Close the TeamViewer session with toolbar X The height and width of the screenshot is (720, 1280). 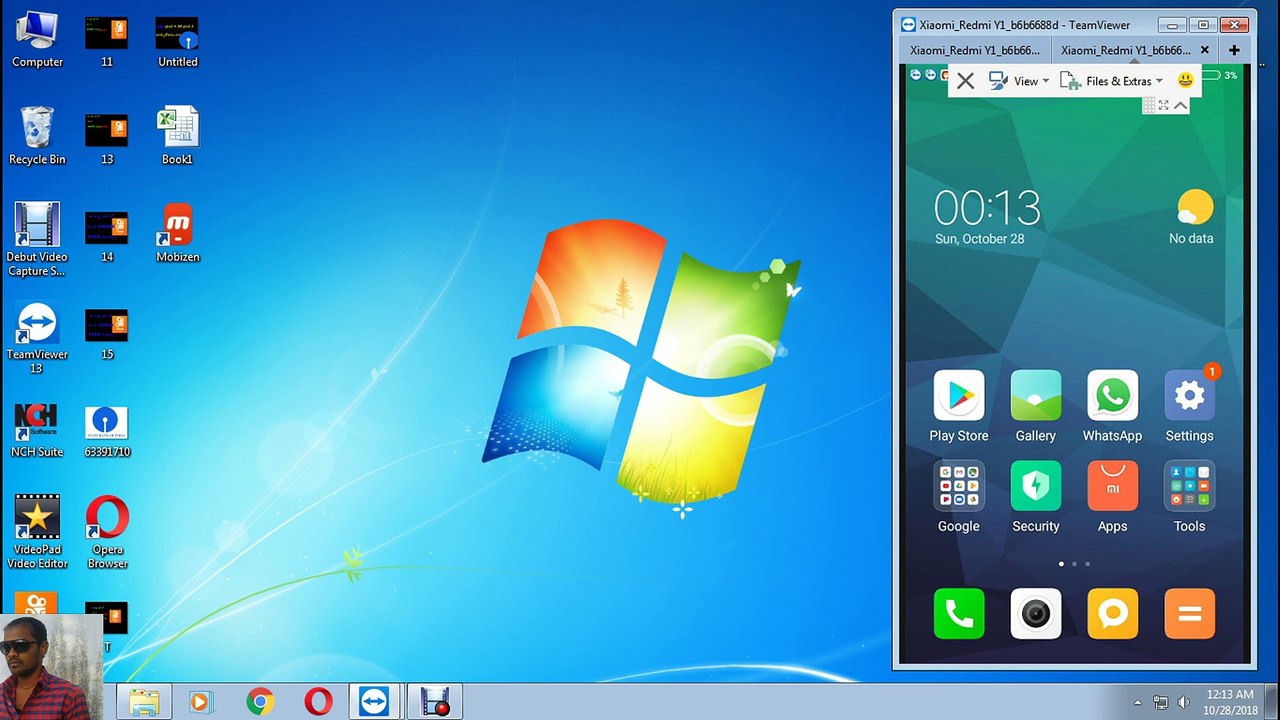tap(965, 81)
